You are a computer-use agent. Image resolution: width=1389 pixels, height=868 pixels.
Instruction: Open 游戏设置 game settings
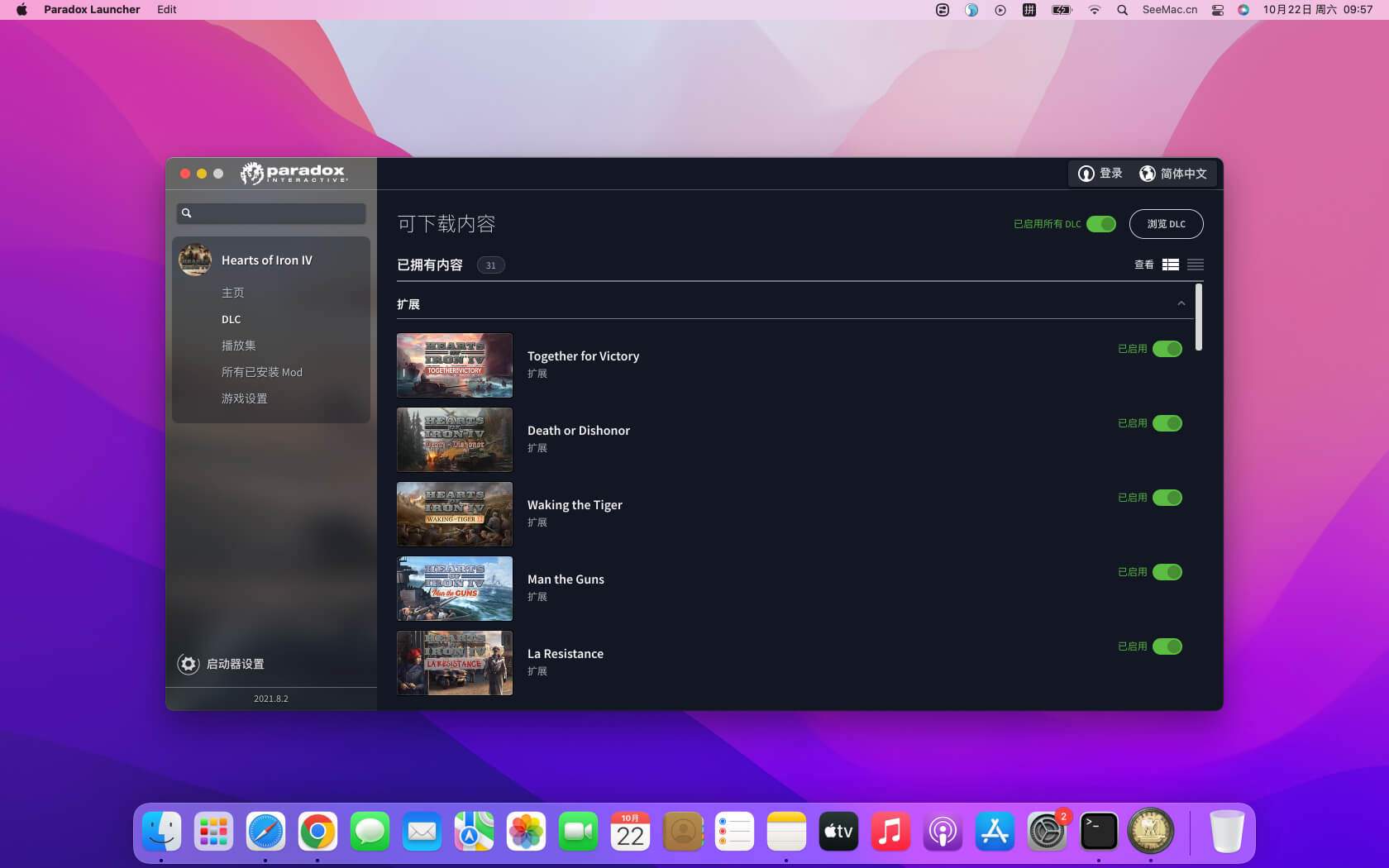tap(244, 398)
